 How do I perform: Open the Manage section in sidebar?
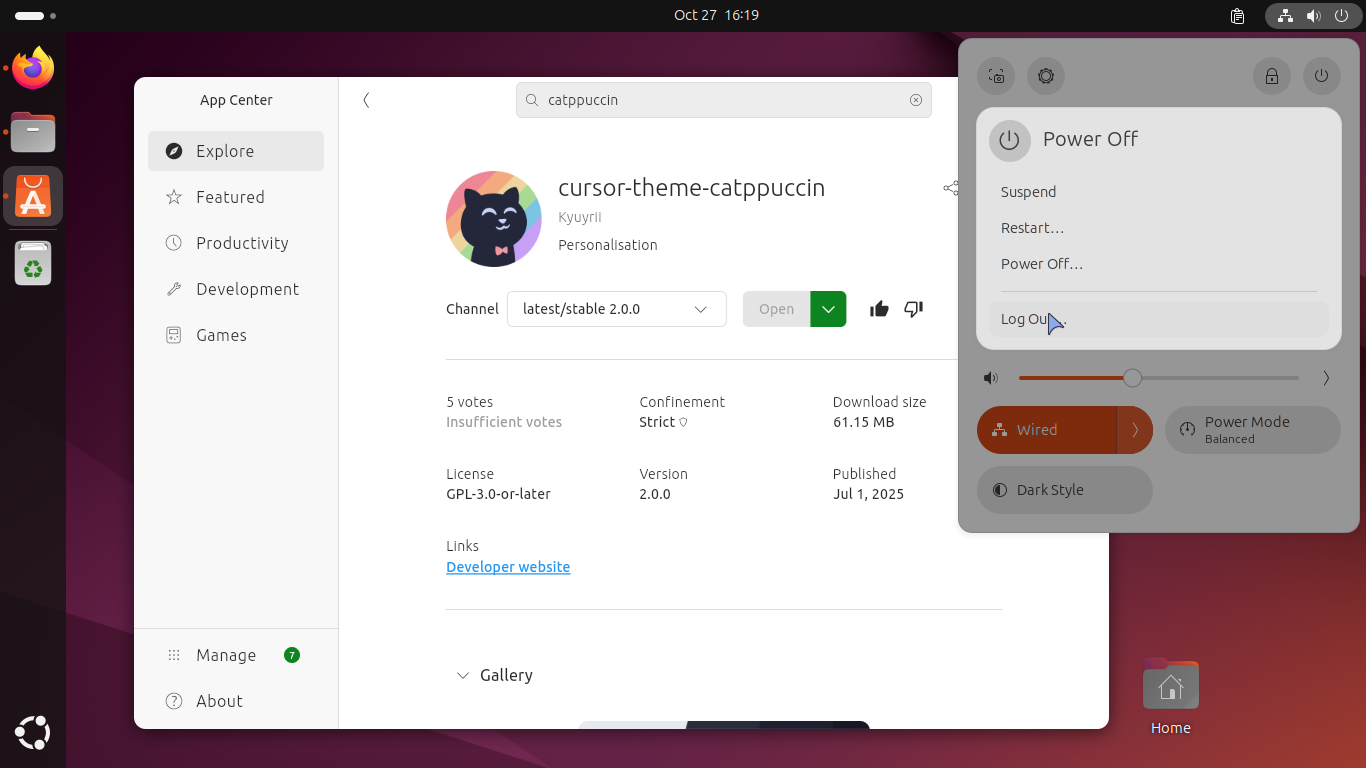pyautogui.click(x=226, y=655)
